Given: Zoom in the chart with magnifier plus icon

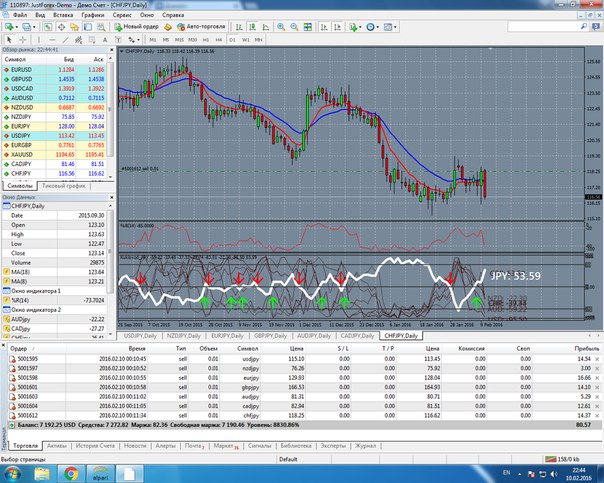Looking at the screenshot, I should tap(281, 27).
